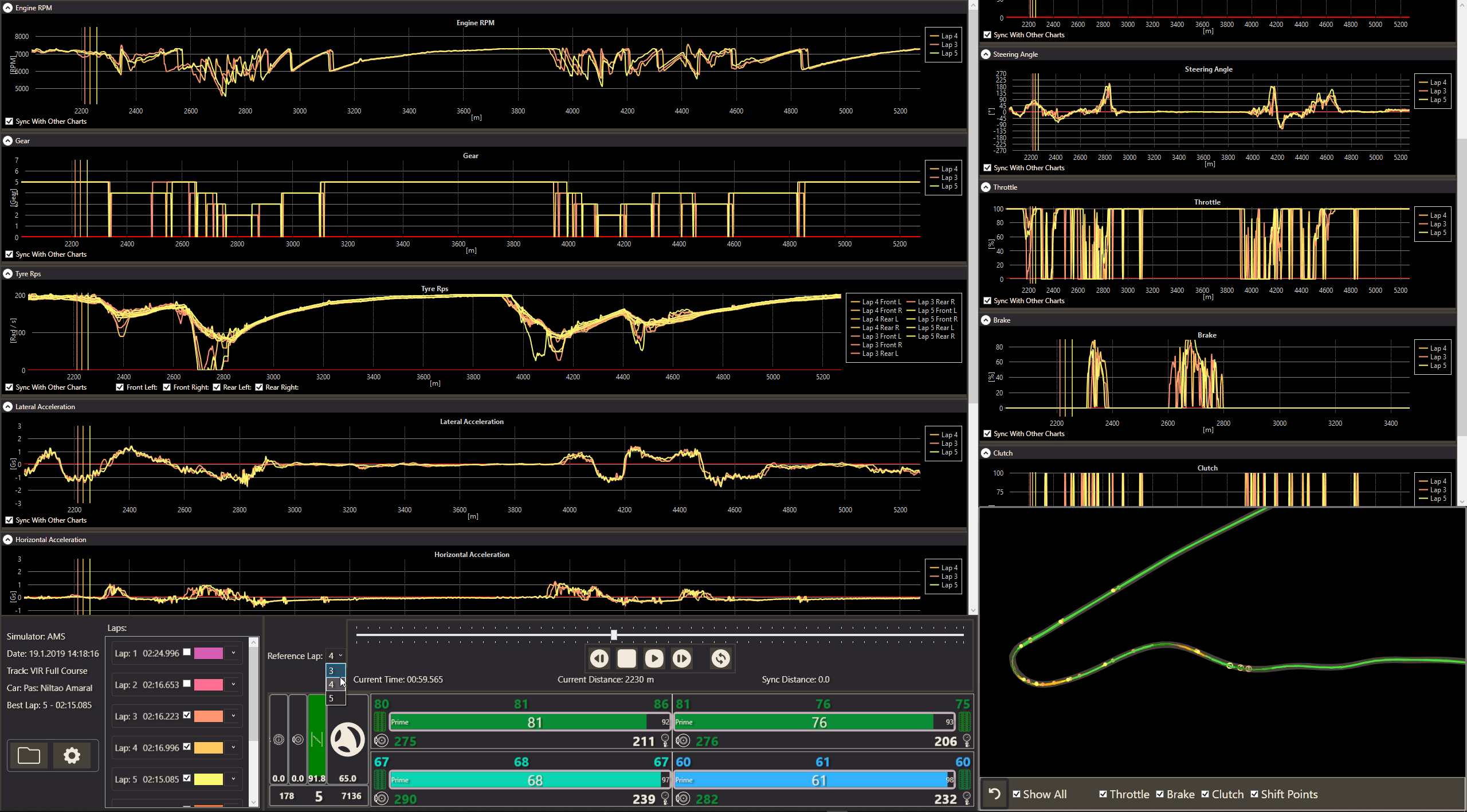Click the open folder icon button
This screenshot has width=1467, height=812.
click(x=29, y=755)
